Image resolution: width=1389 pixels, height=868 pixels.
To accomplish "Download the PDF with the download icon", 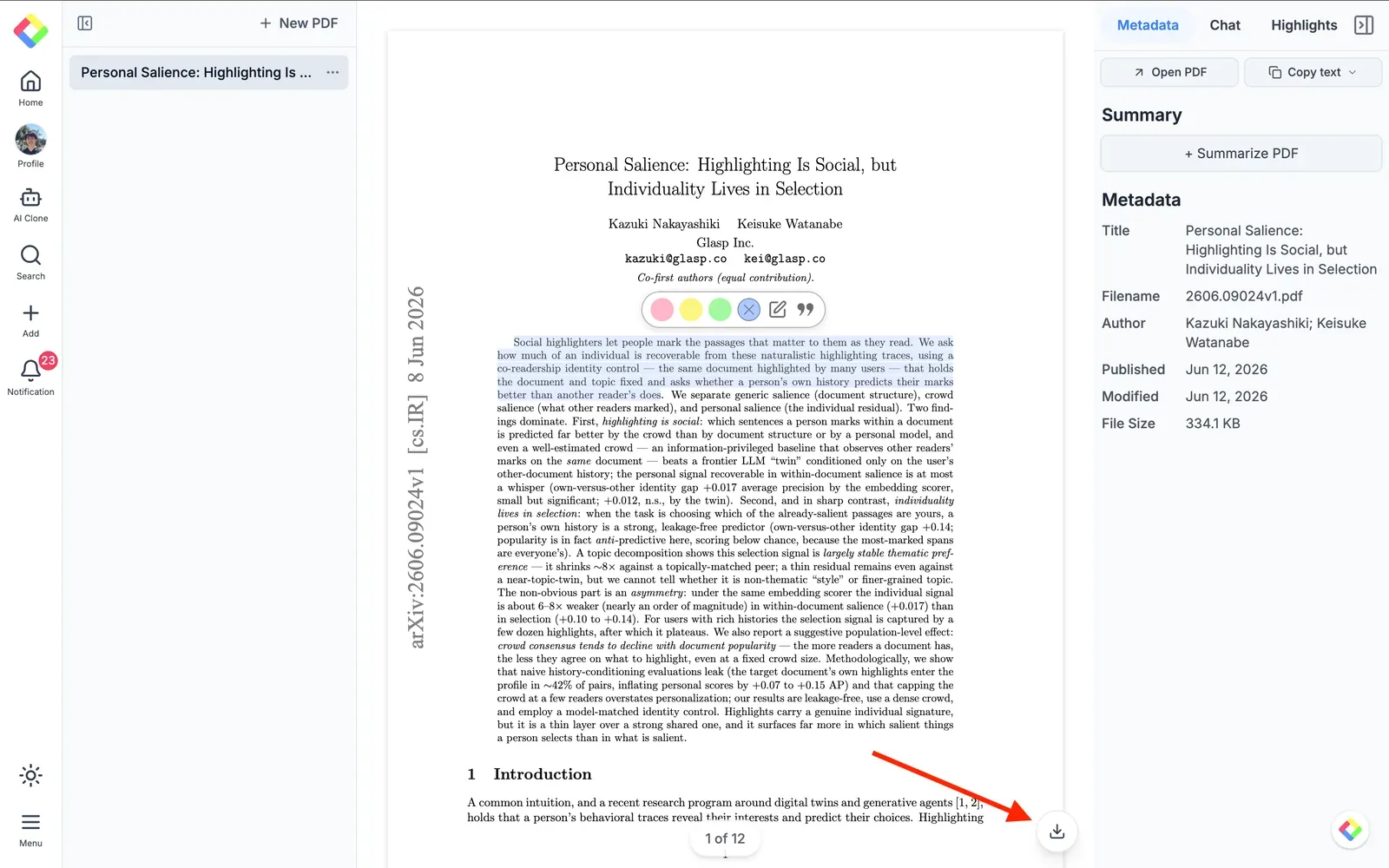I will 1057,832.
